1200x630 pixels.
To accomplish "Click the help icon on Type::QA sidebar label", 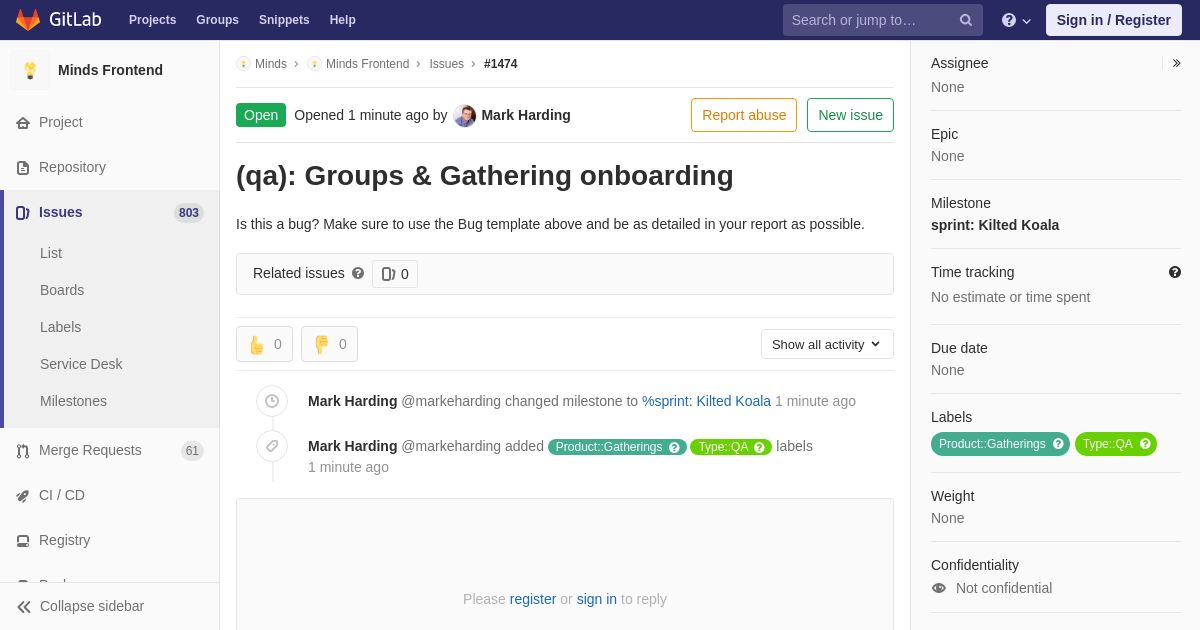I will 1145,444.
